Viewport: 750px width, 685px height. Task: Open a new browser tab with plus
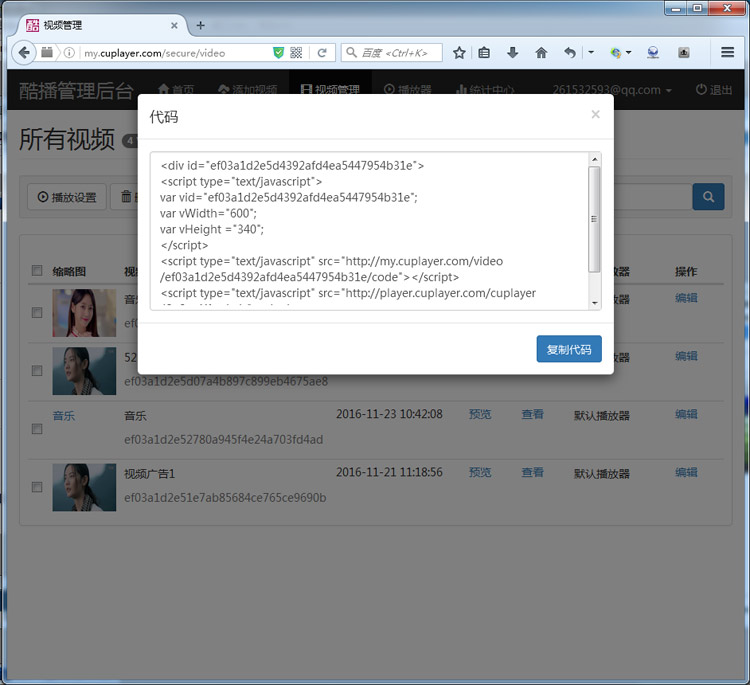point(200,25)
